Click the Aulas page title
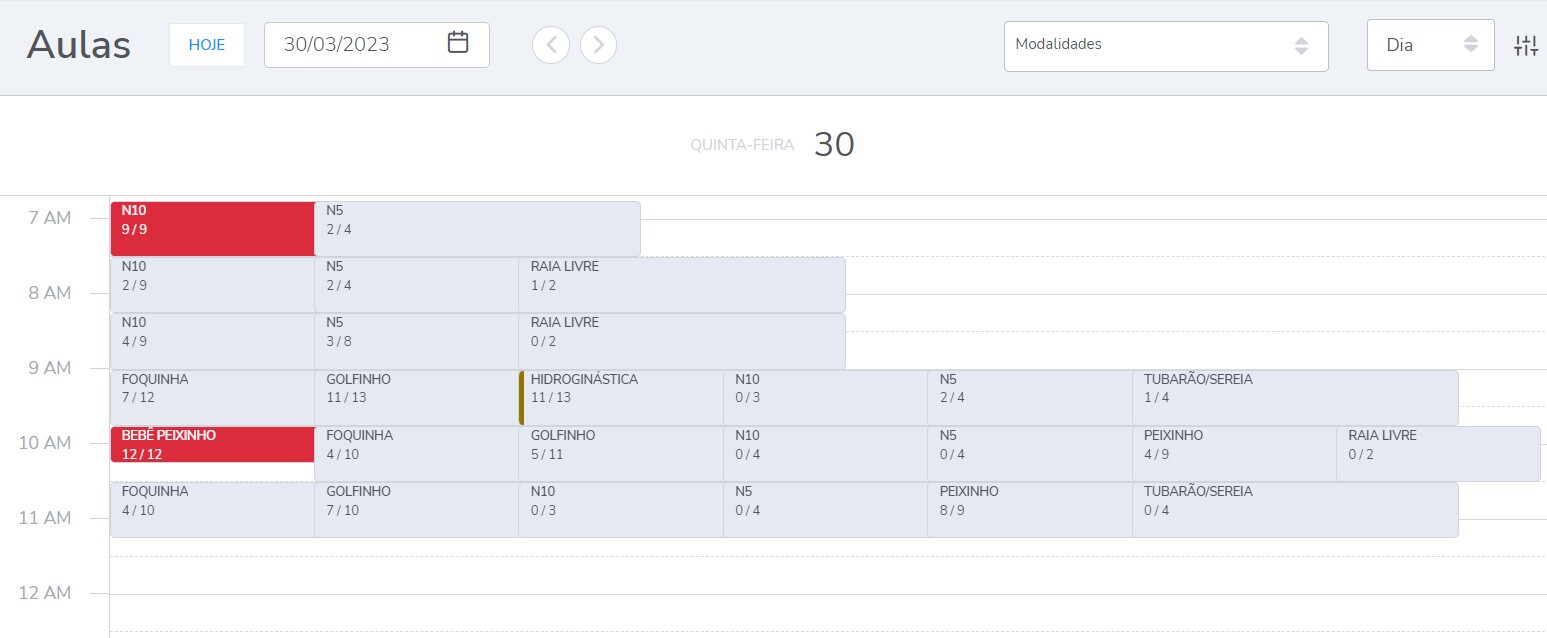This screenshot has height=638, width=1547. point(79,45)
